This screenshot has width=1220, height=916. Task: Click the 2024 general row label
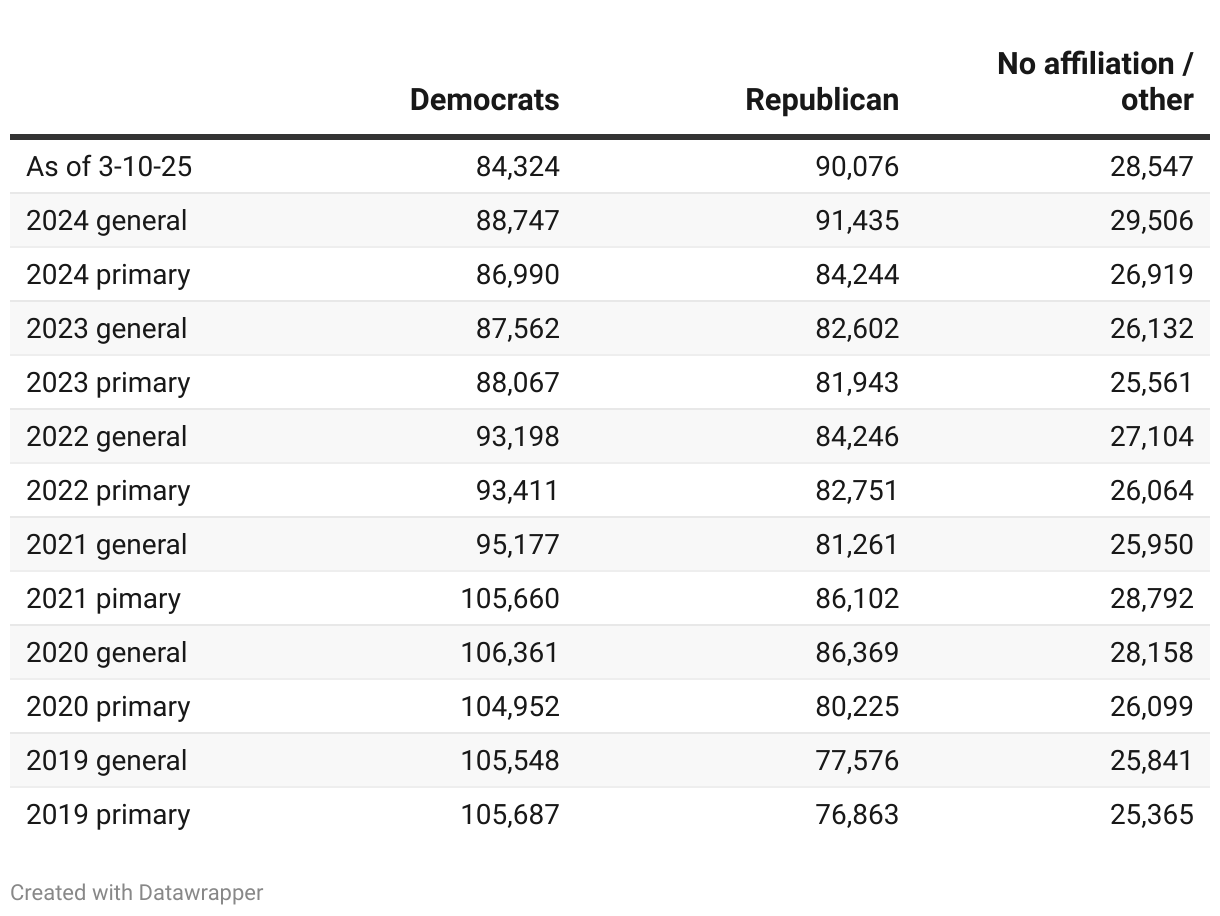point(106,220)
